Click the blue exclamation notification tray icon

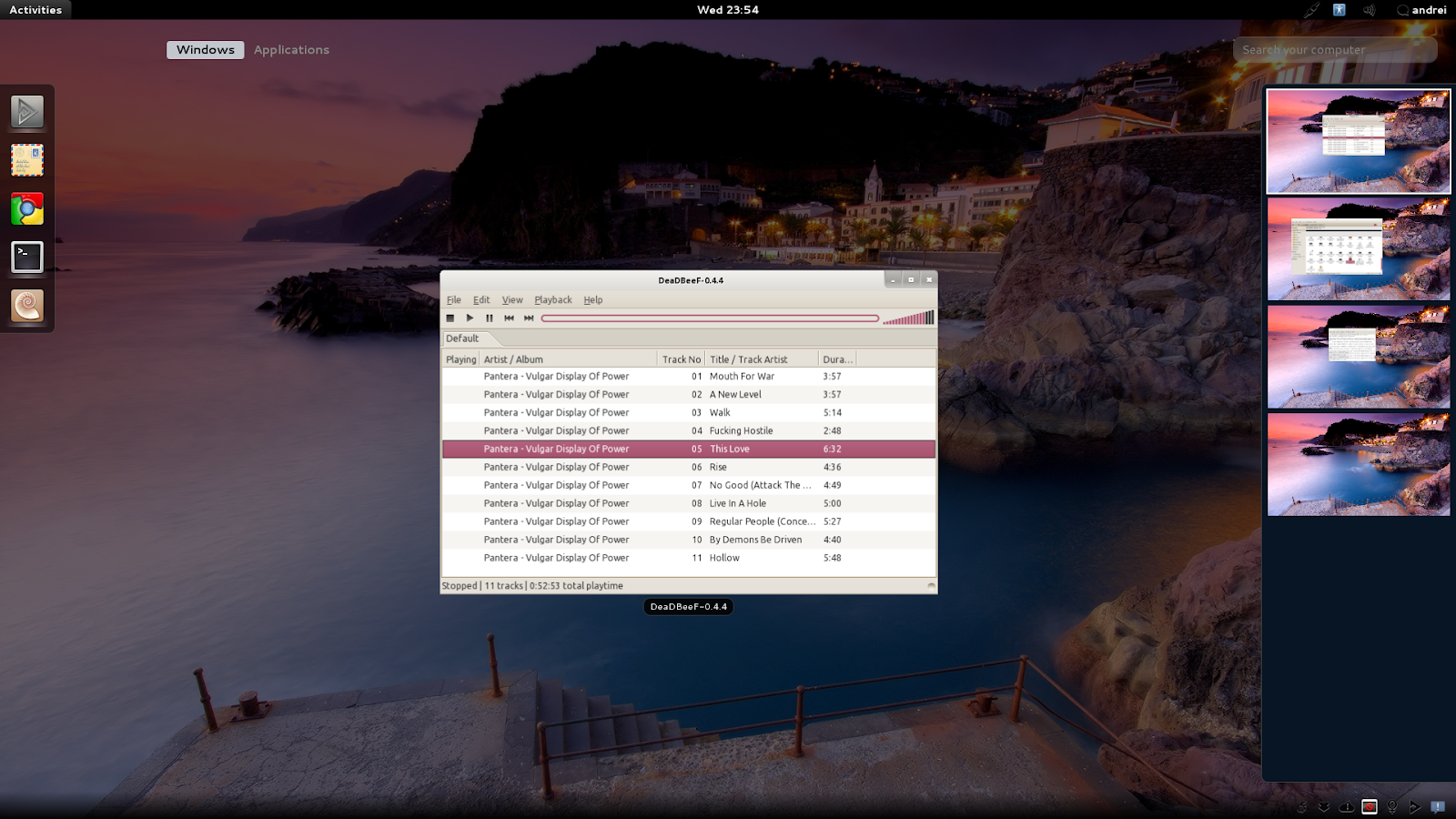pos(1438,807)
